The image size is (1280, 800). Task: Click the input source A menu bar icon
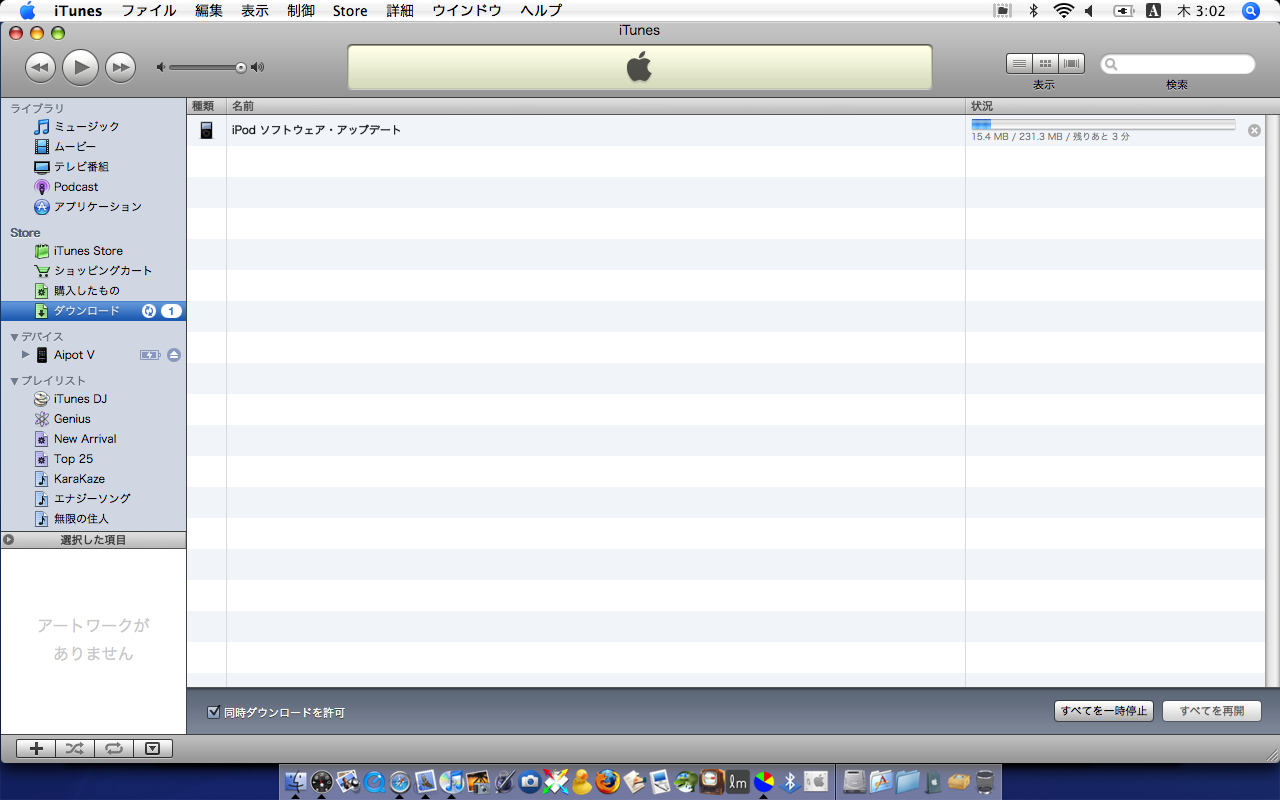1153,11
